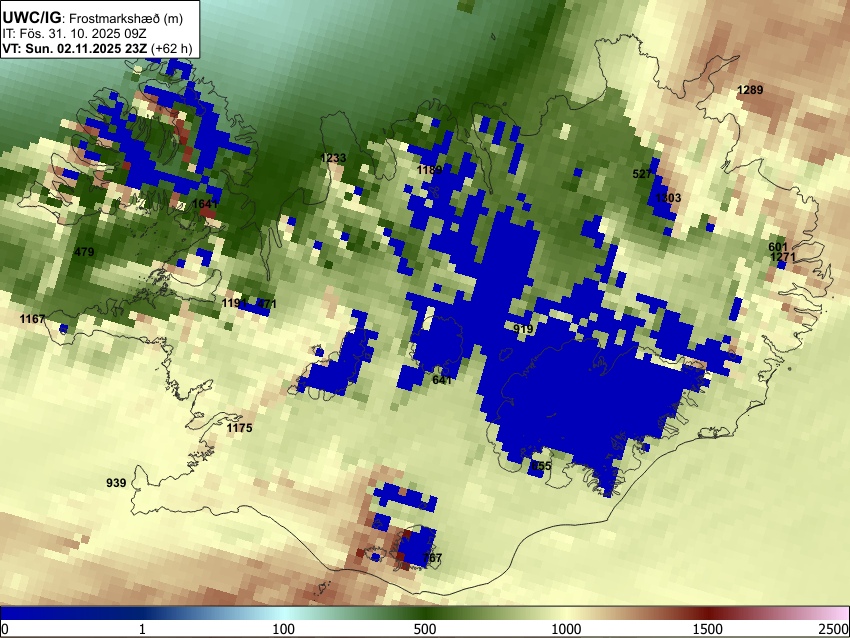The width and height of the screenshot is (850, 638).
Task: Select the 641 map value
Action: pos(442,380)
